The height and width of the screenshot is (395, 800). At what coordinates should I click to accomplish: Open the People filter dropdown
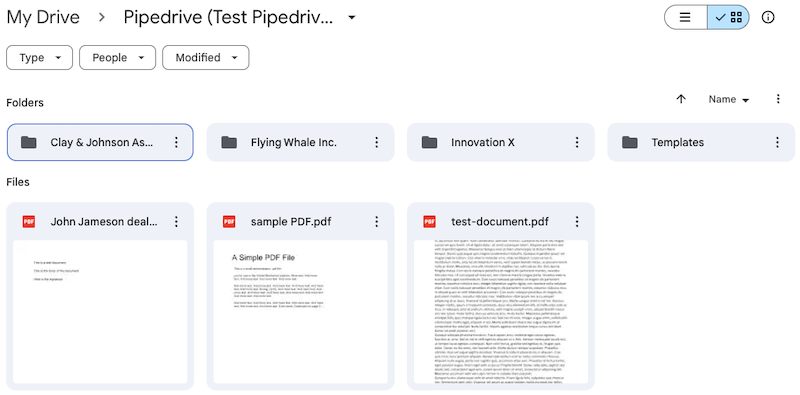pos(117,58)
